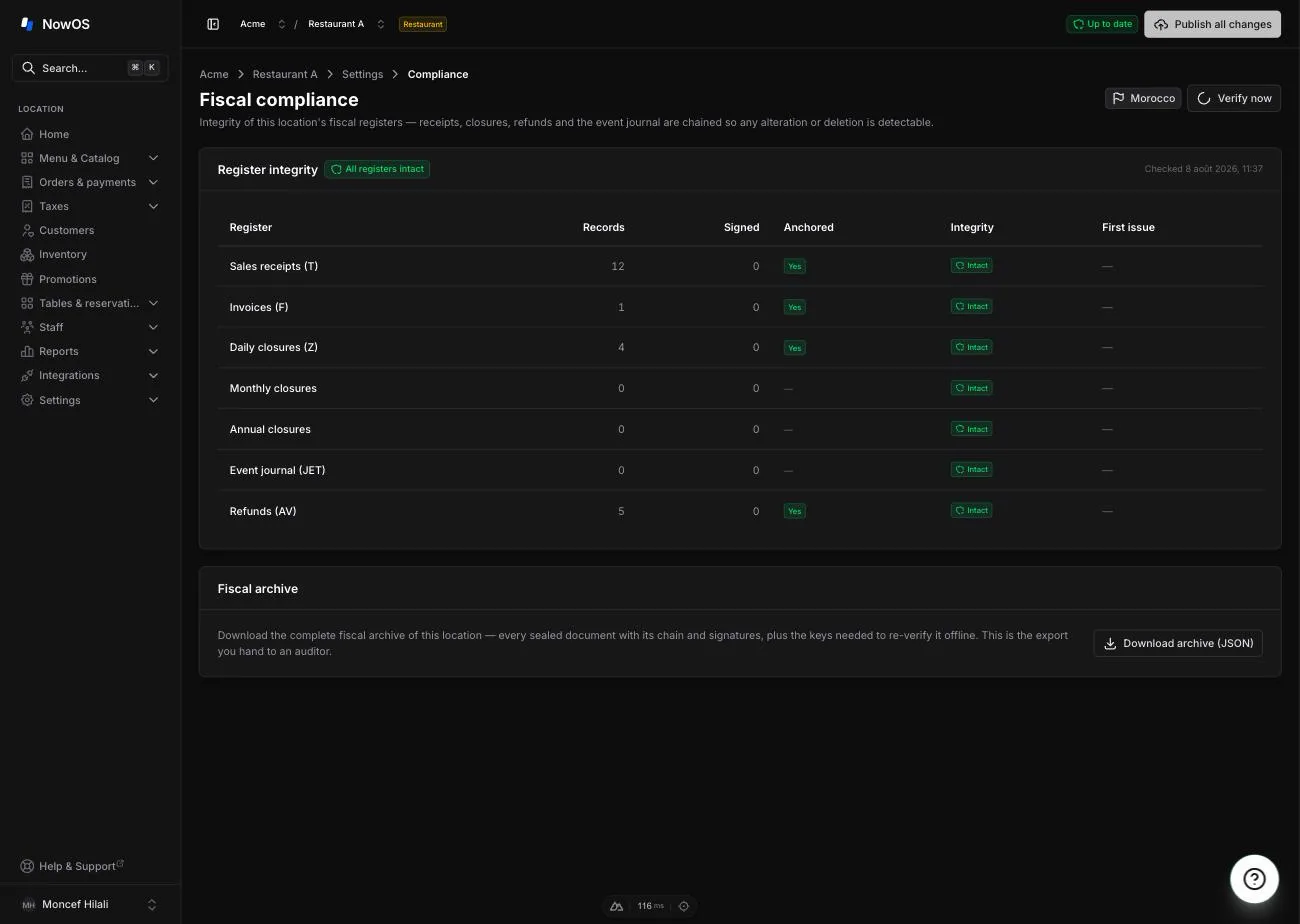Click Anchored Yes badge for Invoices (F)
This screenshot has height=924, width=1300.
[x=795, y=307]
